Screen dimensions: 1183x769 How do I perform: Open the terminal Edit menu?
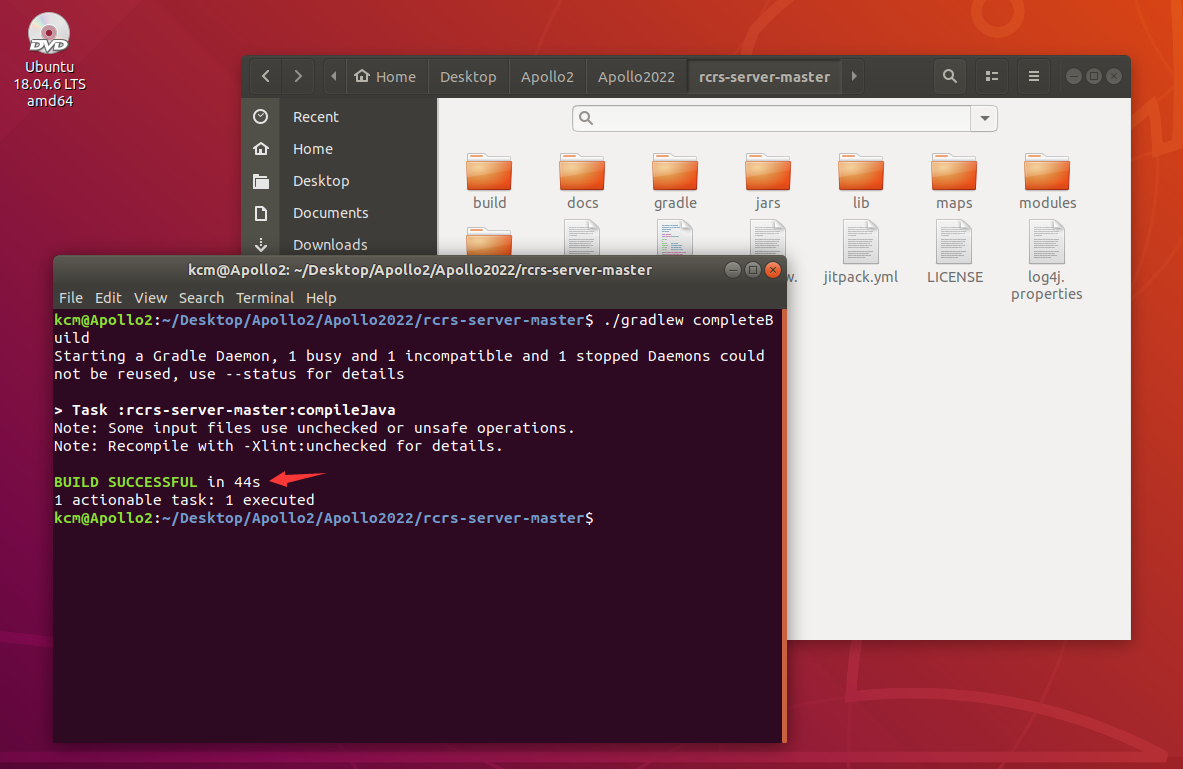[x=108, y=298]
